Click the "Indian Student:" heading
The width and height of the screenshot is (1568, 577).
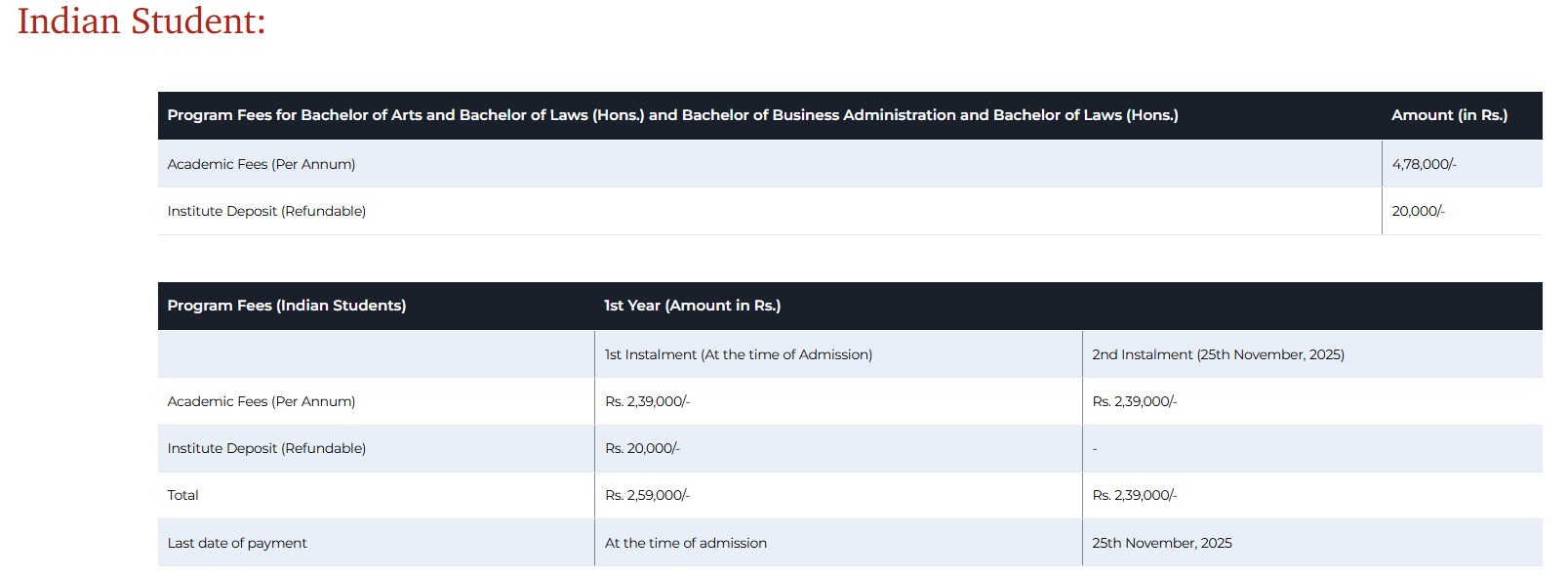(x=141, y=21)
